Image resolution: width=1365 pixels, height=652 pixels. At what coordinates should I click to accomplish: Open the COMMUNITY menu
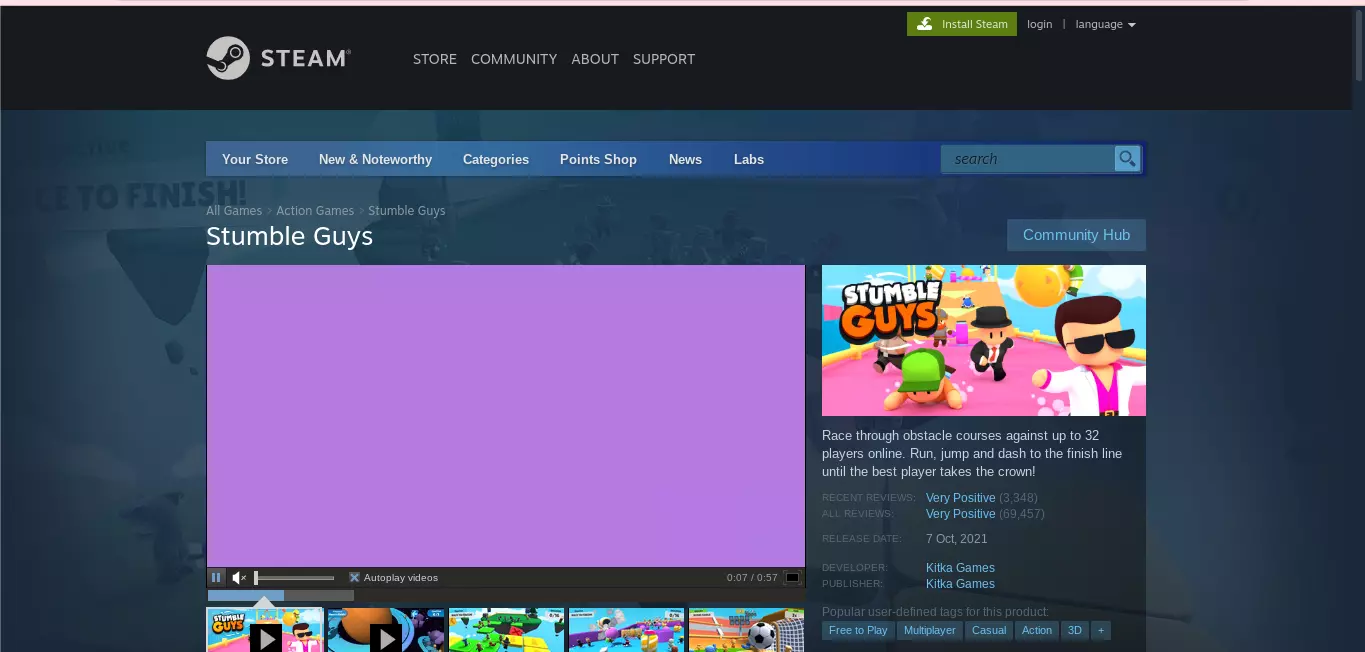(x=514, y=59)
